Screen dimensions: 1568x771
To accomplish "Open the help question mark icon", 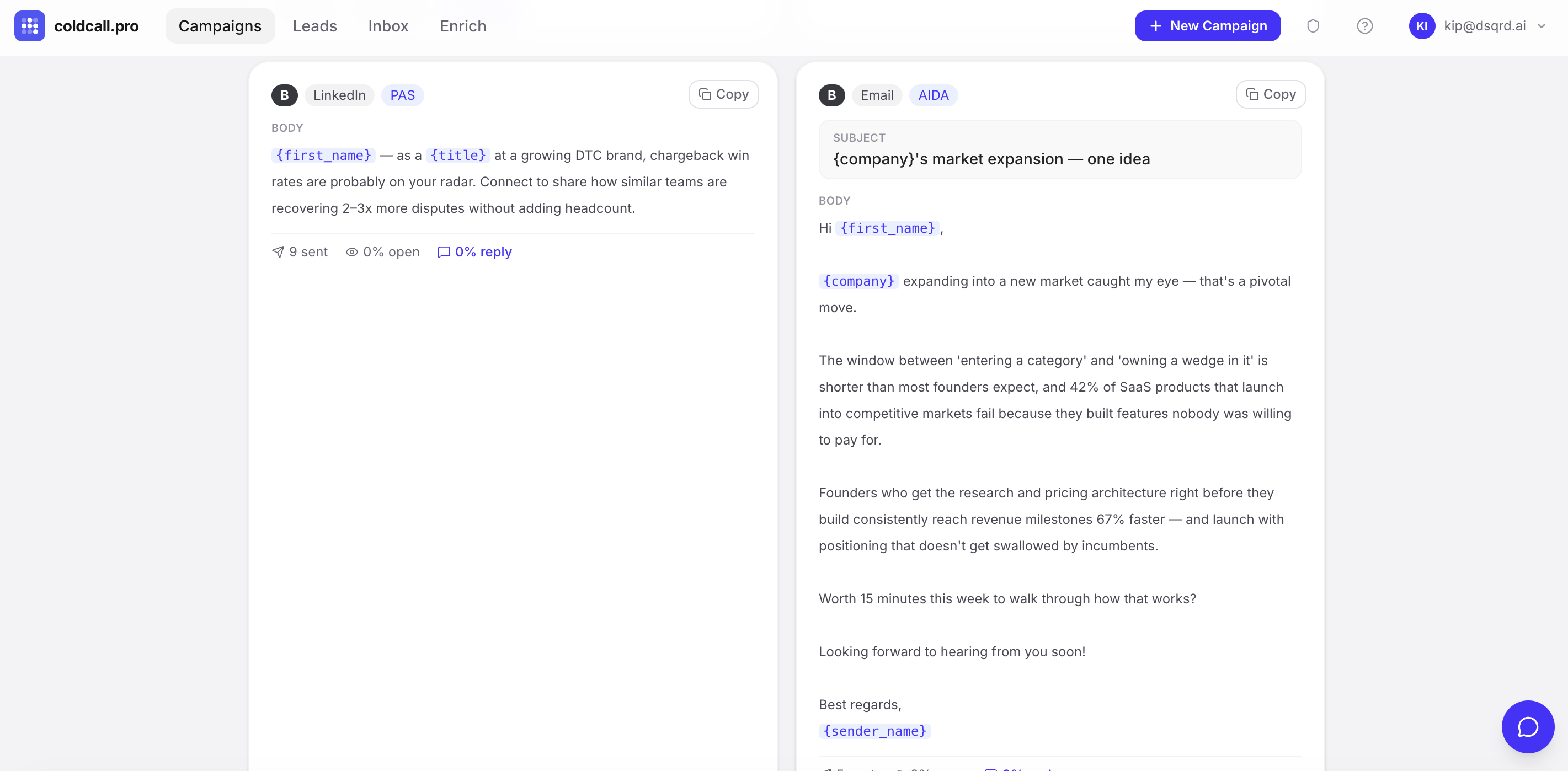I will (1364, 25).
